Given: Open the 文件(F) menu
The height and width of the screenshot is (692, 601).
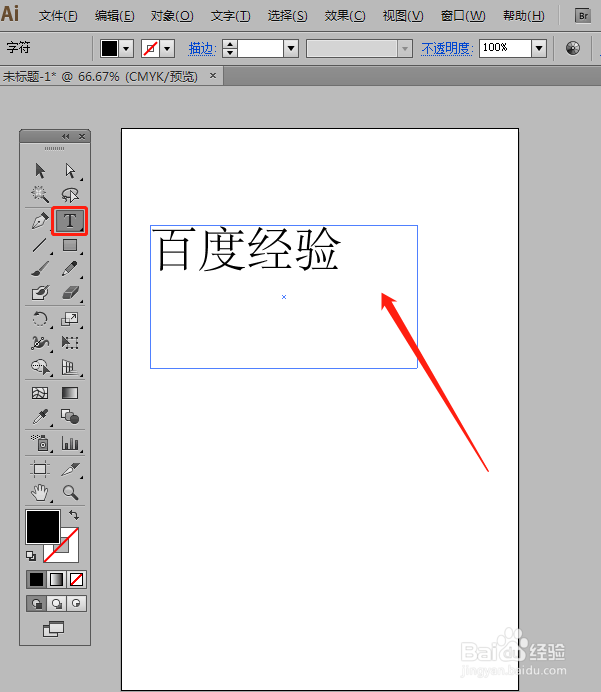Looking at the screenshot, I should [x=58, y=16].
